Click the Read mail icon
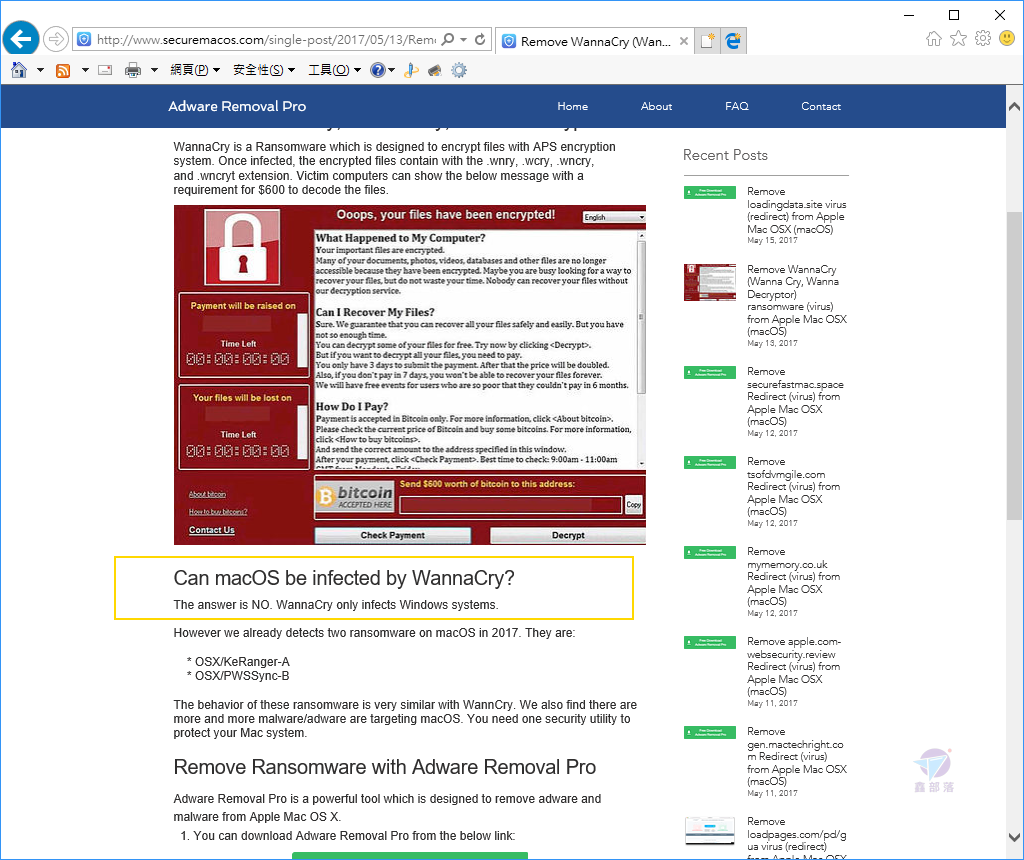This screenshot has width=1024, height=860. click(105, 70)
